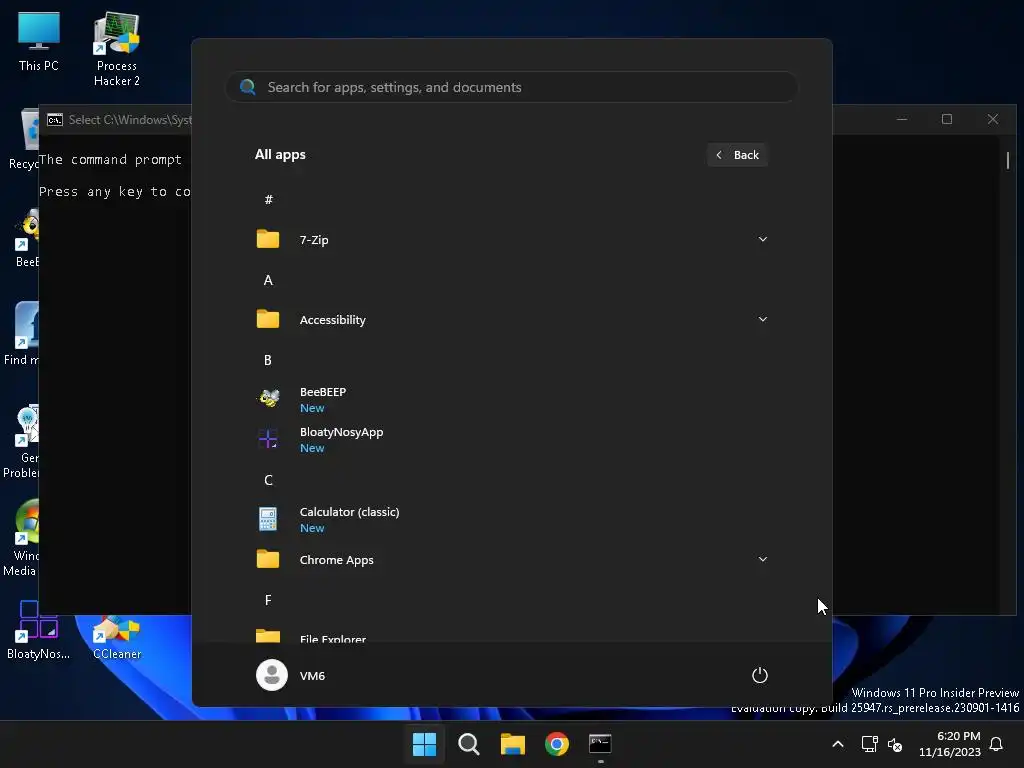Select the Recycle Bin desktop icon

pos(25,139)
